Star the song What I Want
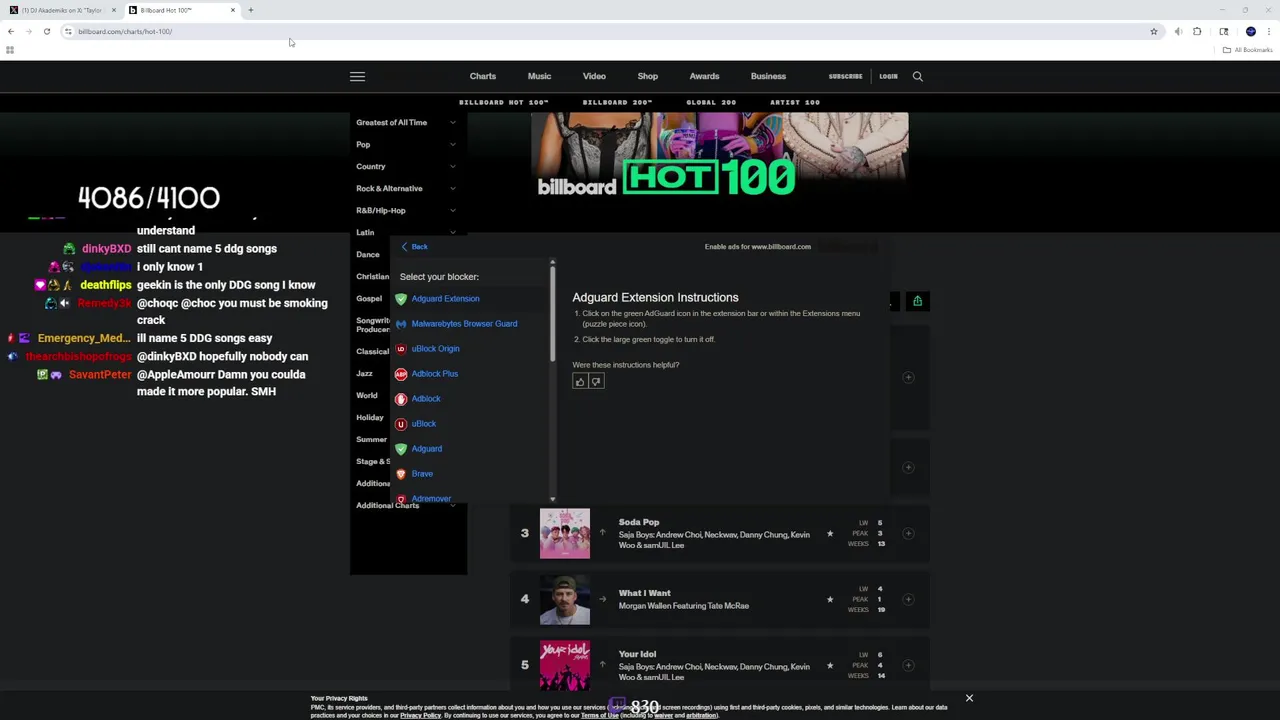Screen dimensions: 1280x720 click(x=830, y=599)
